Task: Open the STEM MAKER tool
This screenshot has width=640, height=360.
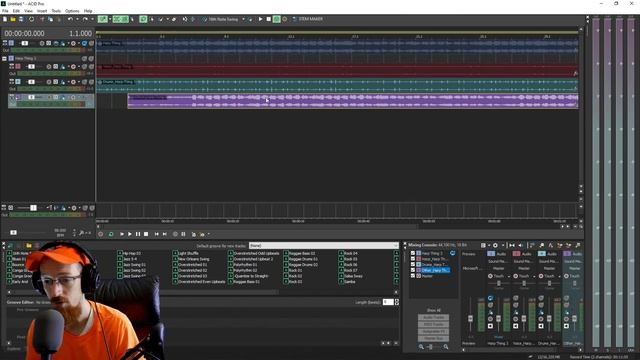Action: [x=307, y=19]
